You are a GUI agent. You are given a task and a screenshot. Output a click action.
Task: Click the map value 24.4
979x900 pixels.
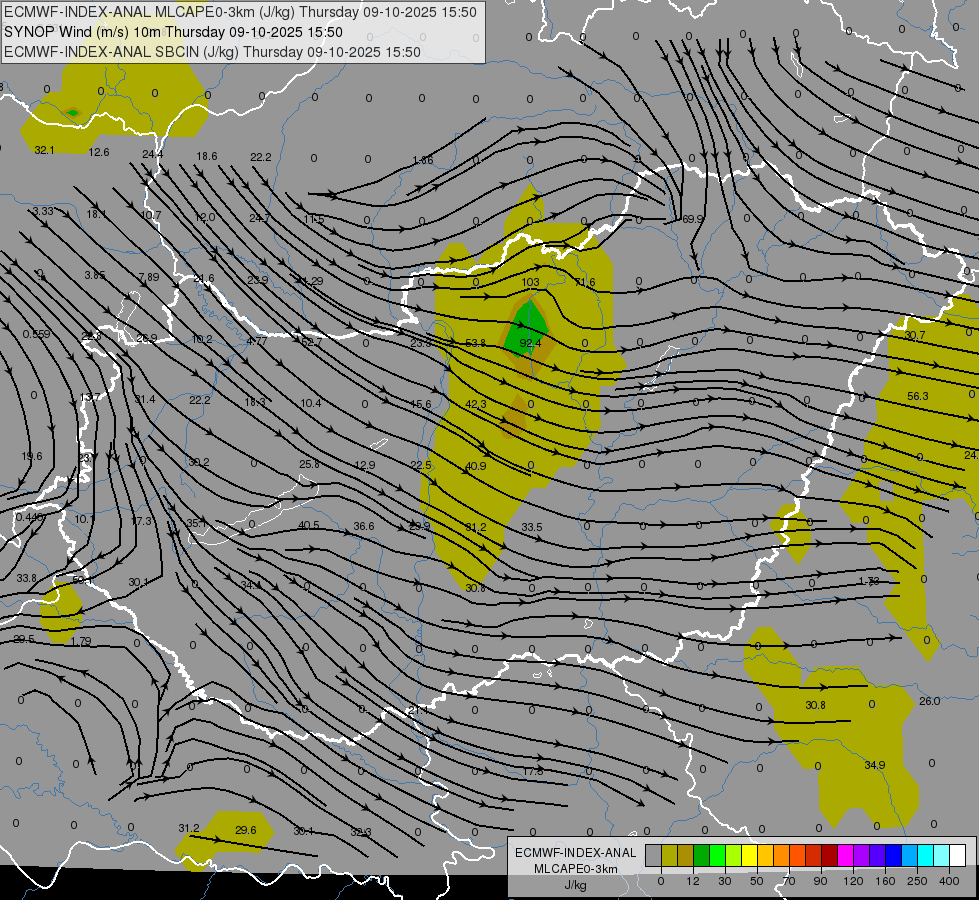[x=152, y=154]
